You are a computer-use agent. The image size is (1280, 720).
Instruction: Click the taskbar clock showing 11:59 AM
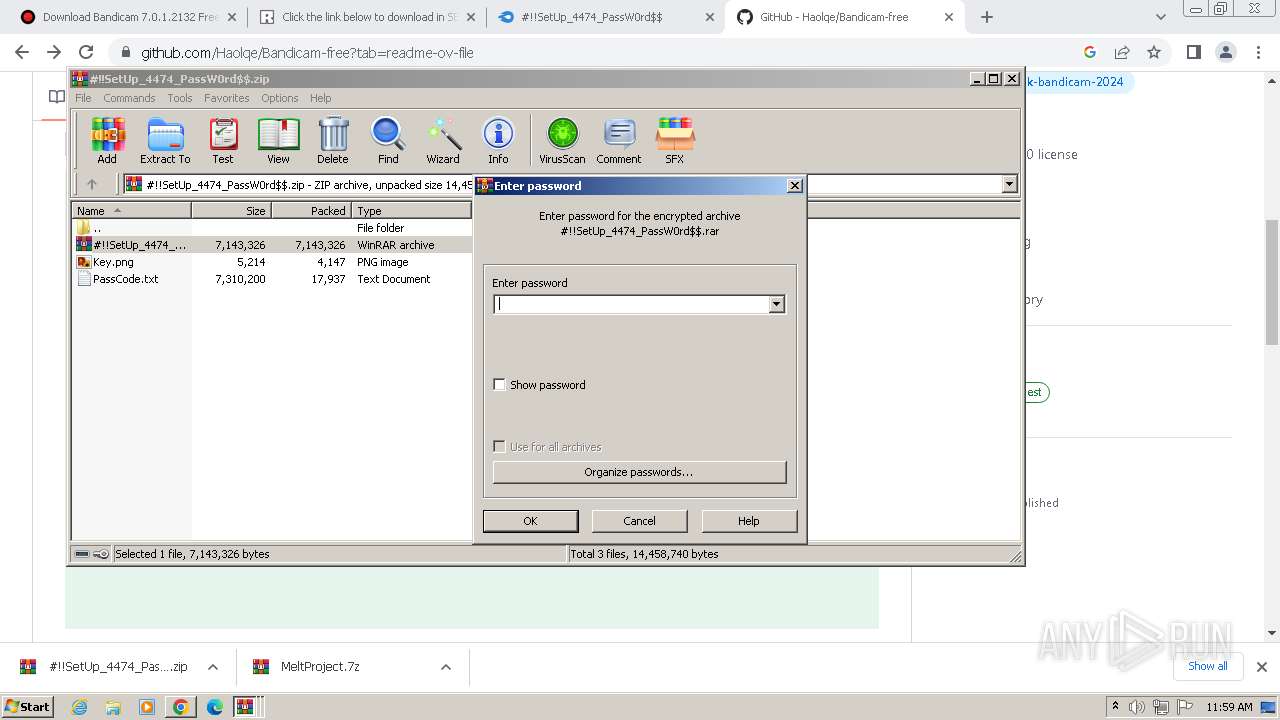[1229, 707]
